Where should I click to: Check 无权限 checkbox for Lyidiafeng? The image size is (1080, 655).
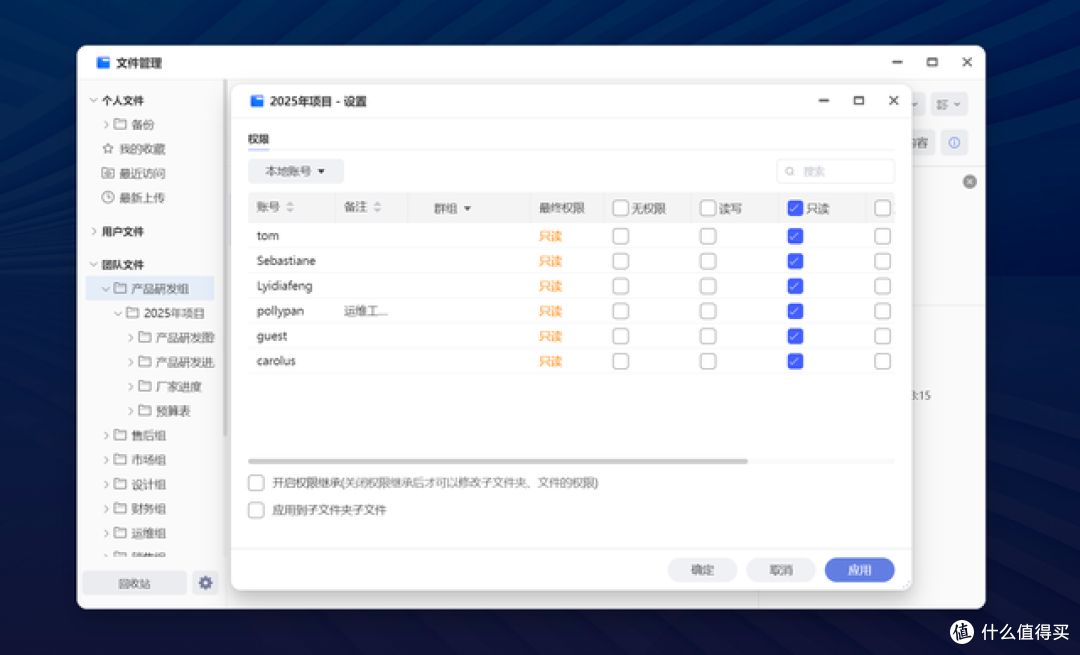[621, 286]
